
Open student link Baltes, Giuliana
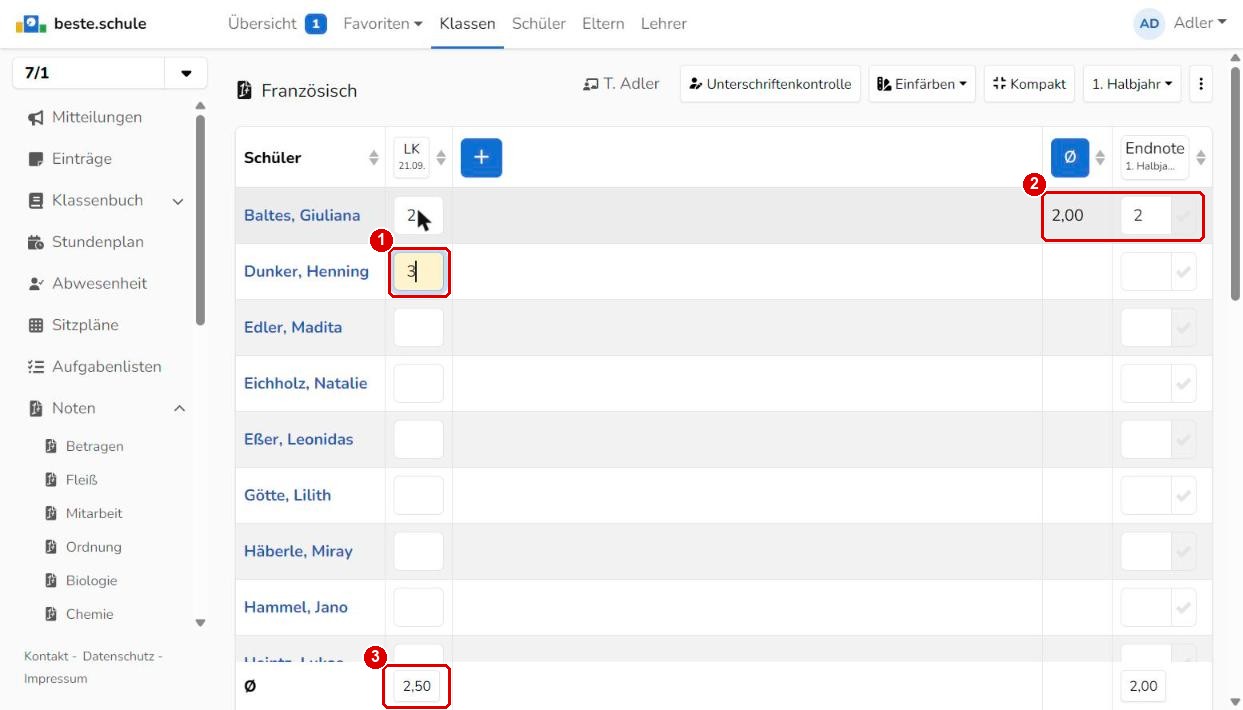click(x=302, y=216)
